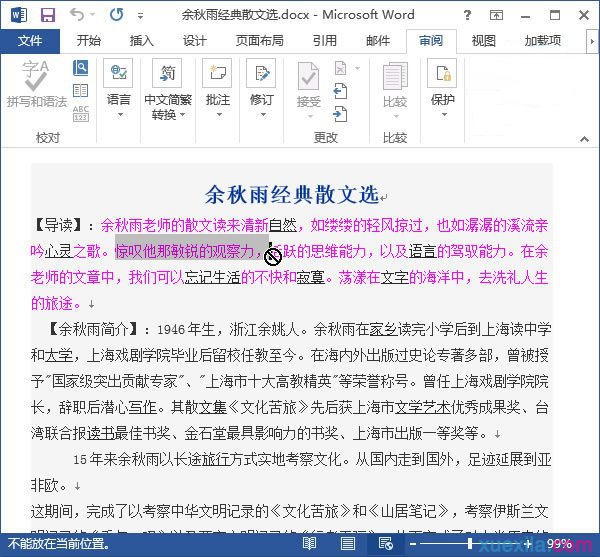This screenshot has height=557, width=600.
Task: Switch to the 邮件 mailings tab
Action: [378, 41]
